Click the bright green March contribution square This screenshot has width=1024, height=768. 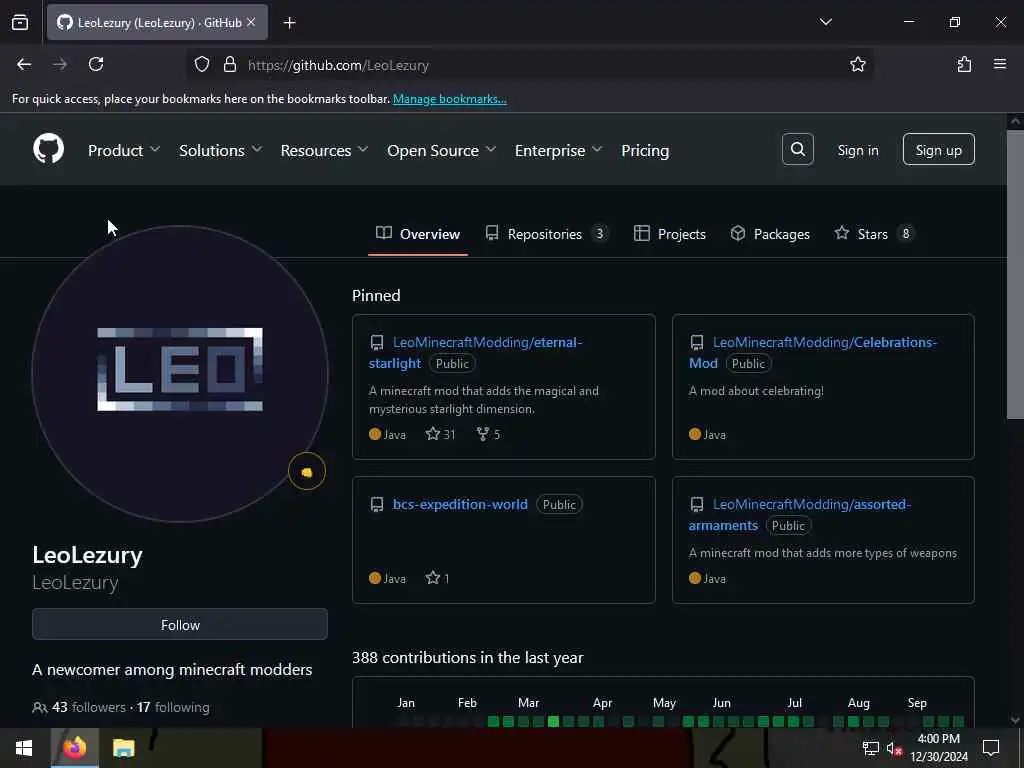[553, 722]
